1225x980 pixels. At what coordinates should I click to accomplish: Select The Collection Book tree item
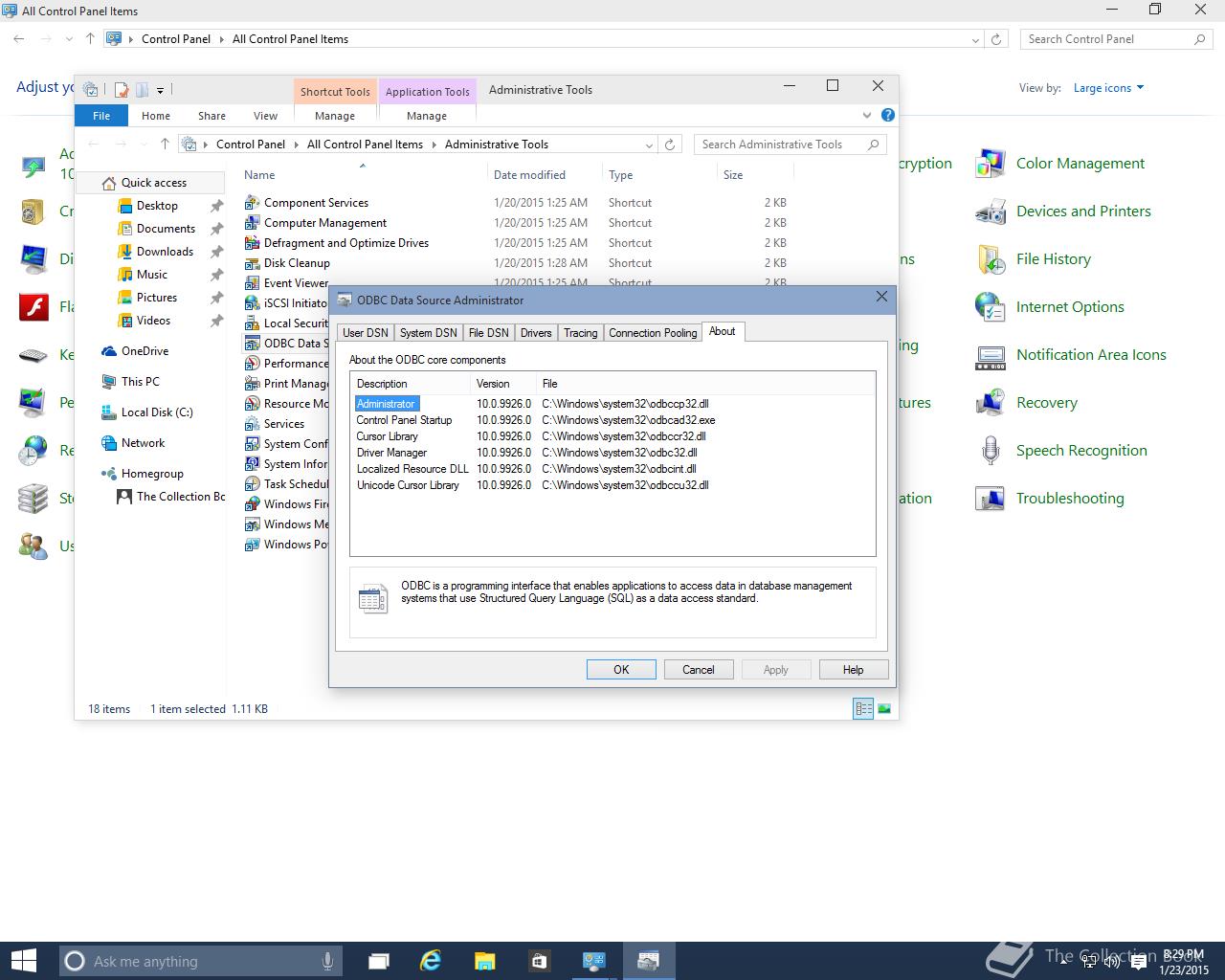pyautogui.click(x=170, y=497)
